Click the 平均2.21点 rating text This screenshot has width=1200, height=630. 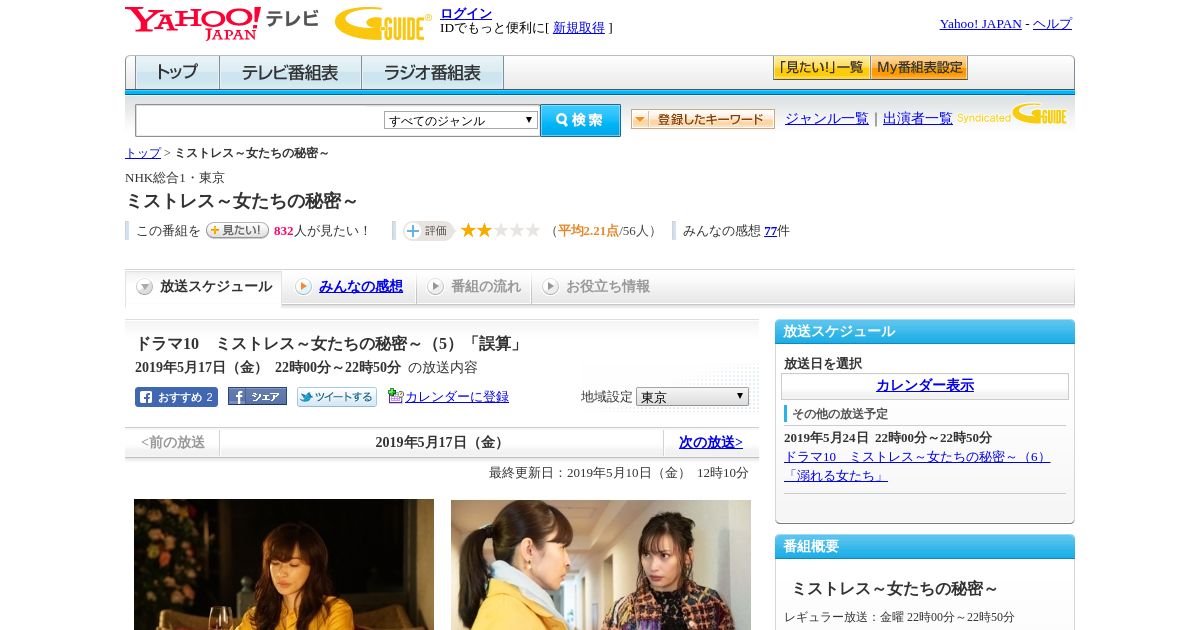point(589,231)
